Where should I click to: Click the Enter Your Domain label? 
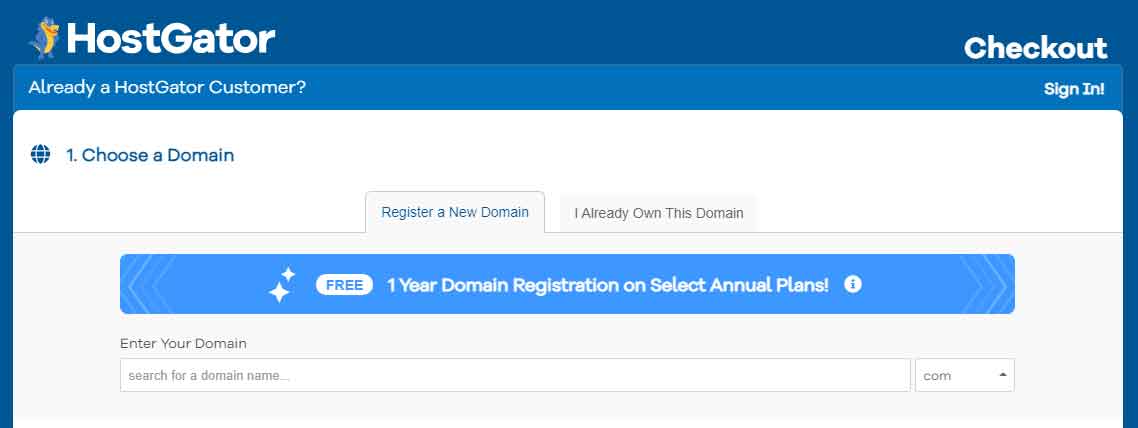tap(183, 343)
